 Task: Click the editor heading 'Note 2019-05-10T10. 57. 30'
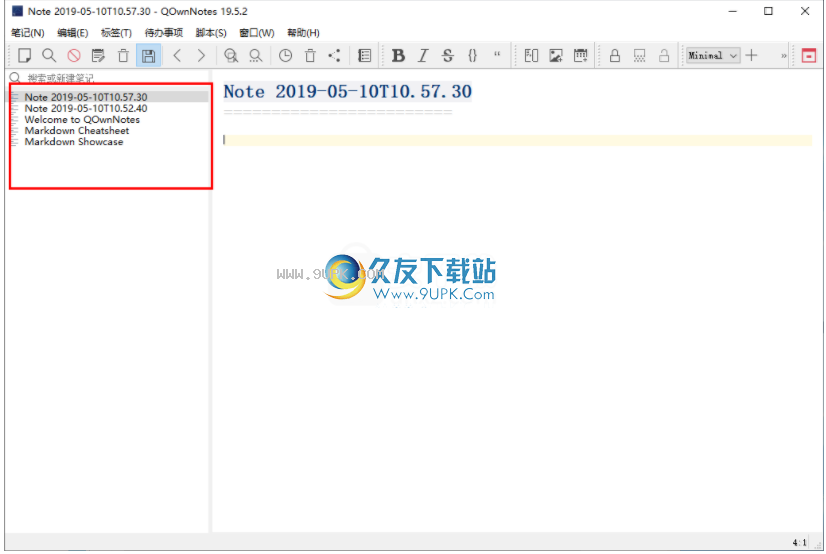point(348,92)
